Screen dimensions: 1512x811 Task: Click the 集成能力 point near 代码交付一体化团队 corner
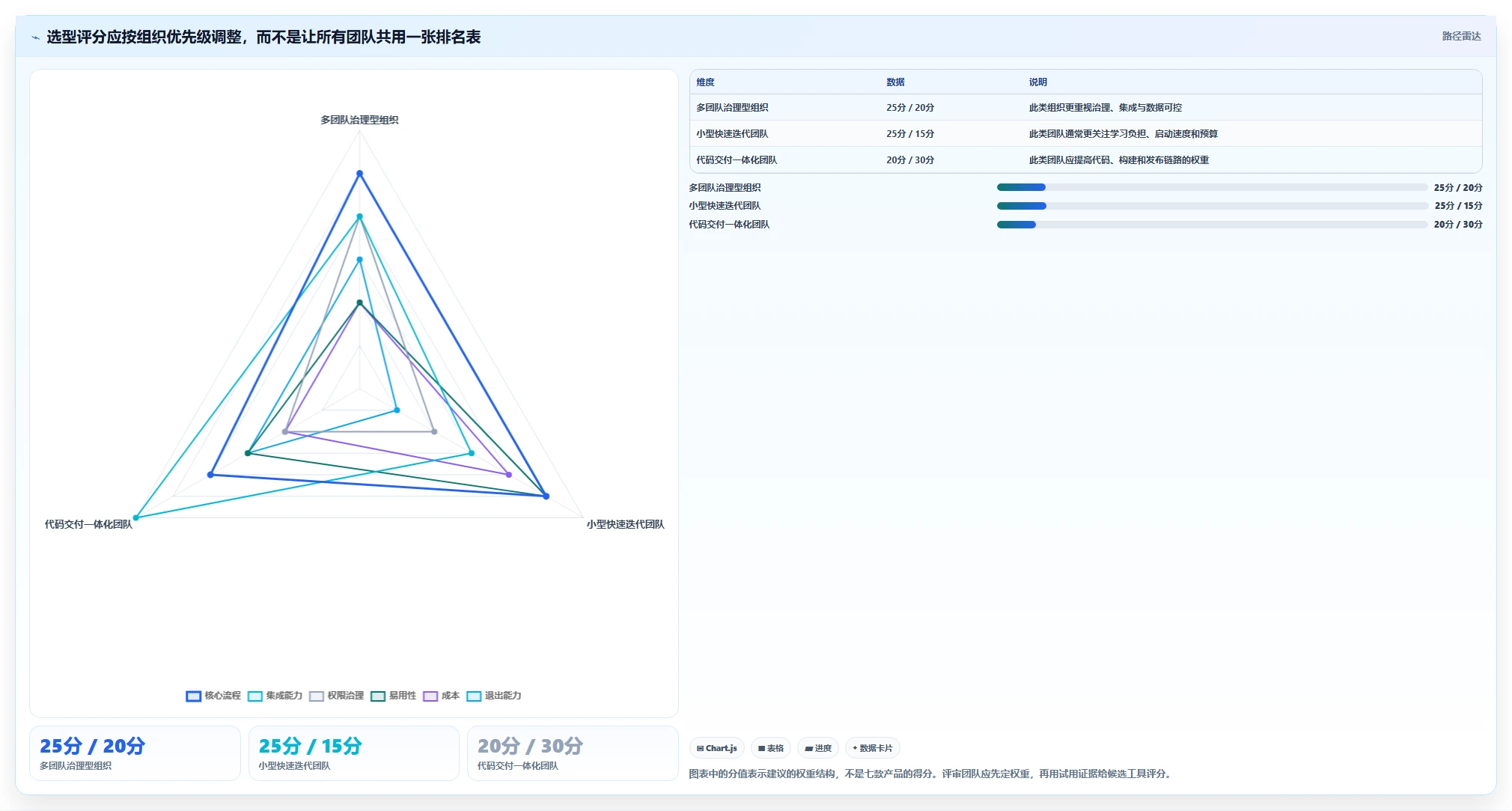(136, 517)
